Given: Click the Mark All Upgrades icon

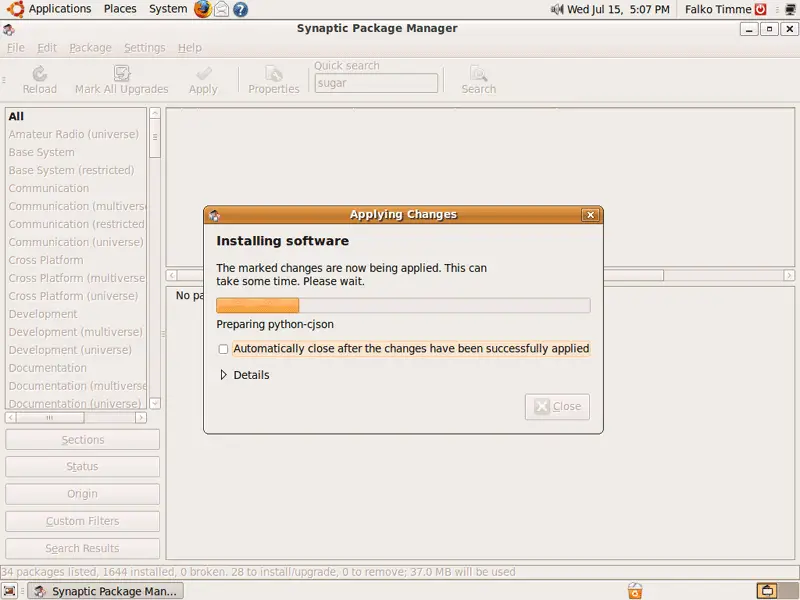Looking at the screenshot, I should [x=121, y=73].
